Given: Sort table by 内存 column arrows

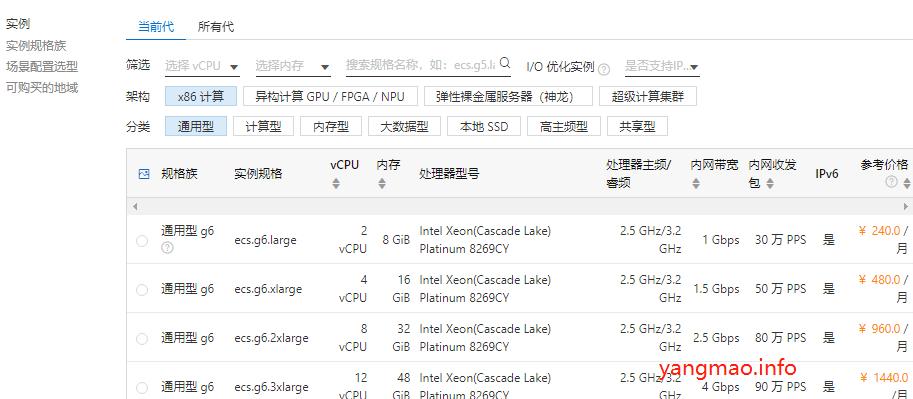Looking at the screenshot, I should [x=381, y=183].
